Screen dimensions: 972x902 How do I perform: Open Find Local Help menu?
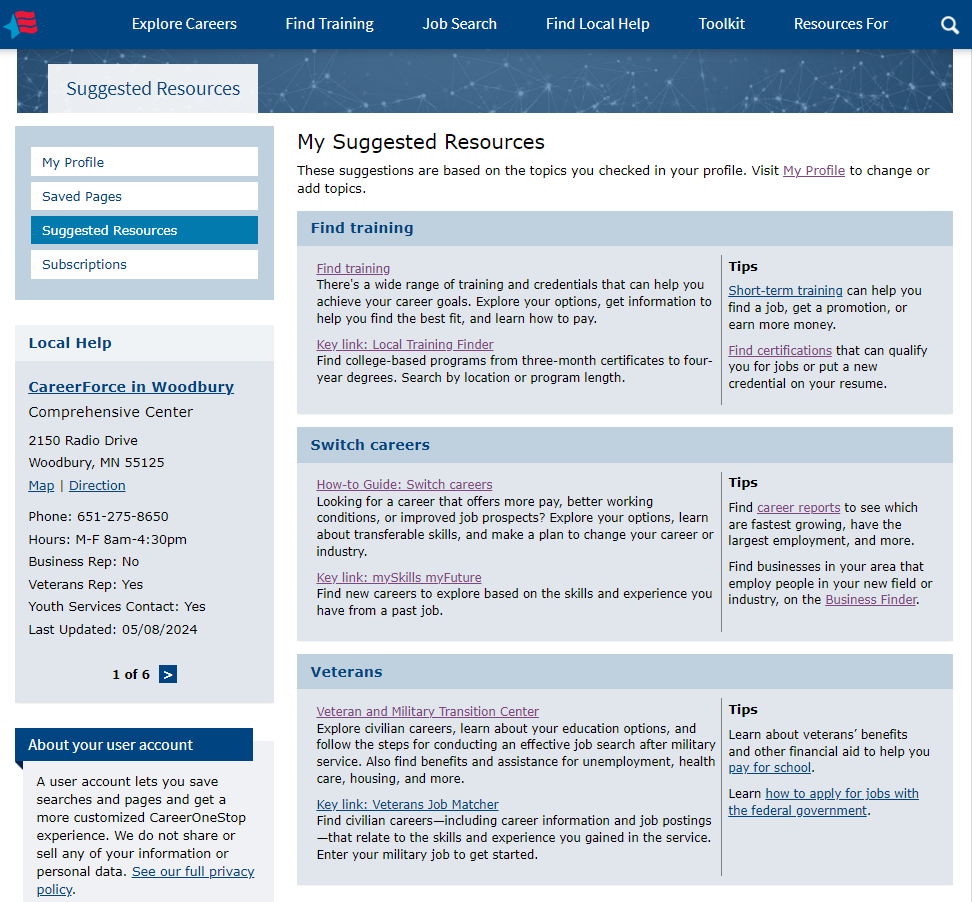click(x=598, y=24)
